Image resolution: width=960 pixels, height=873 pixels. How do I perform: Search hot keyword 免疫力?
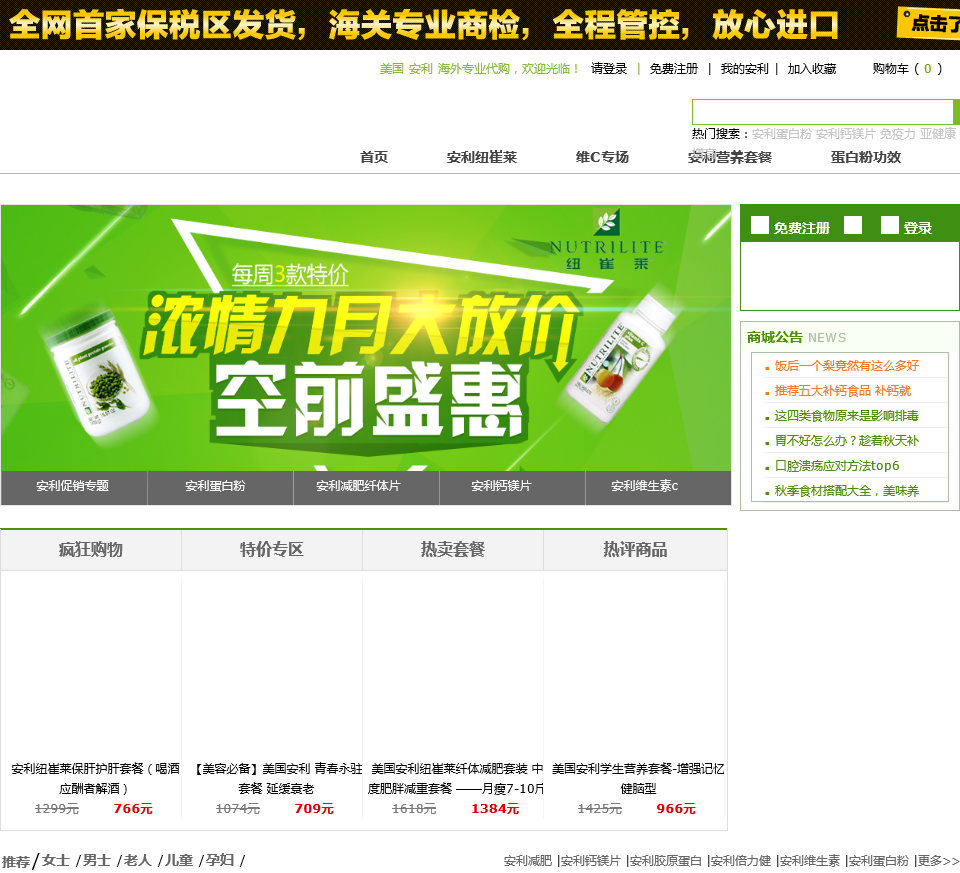point(897,133)
